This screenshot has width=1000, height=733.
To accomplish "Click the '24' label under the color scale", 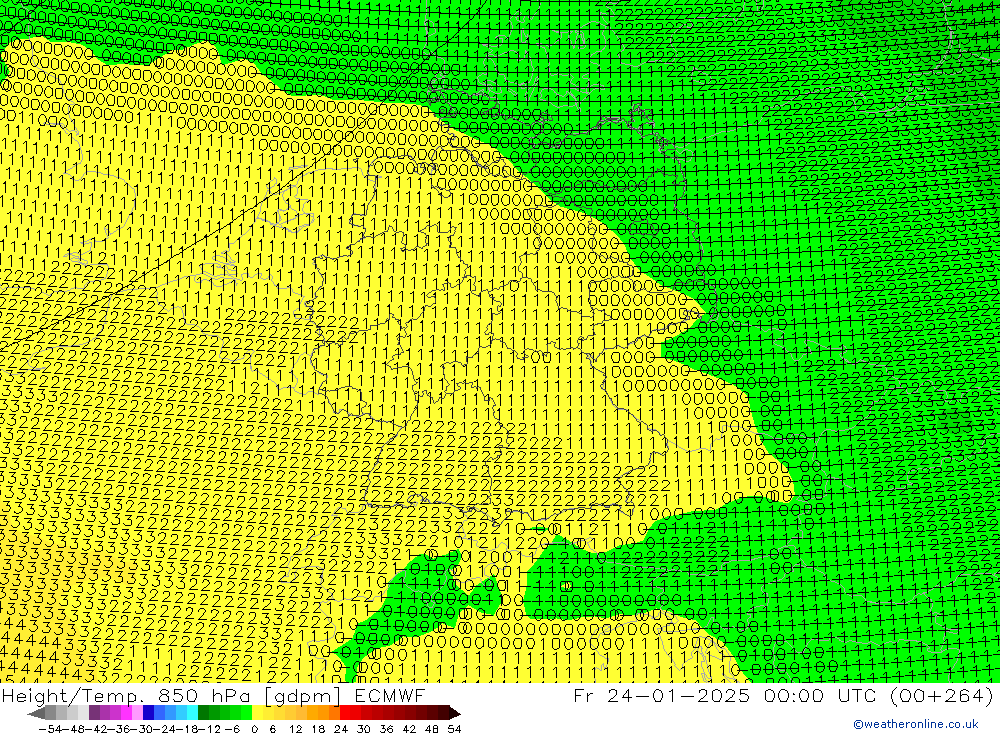I will (341, 729).
